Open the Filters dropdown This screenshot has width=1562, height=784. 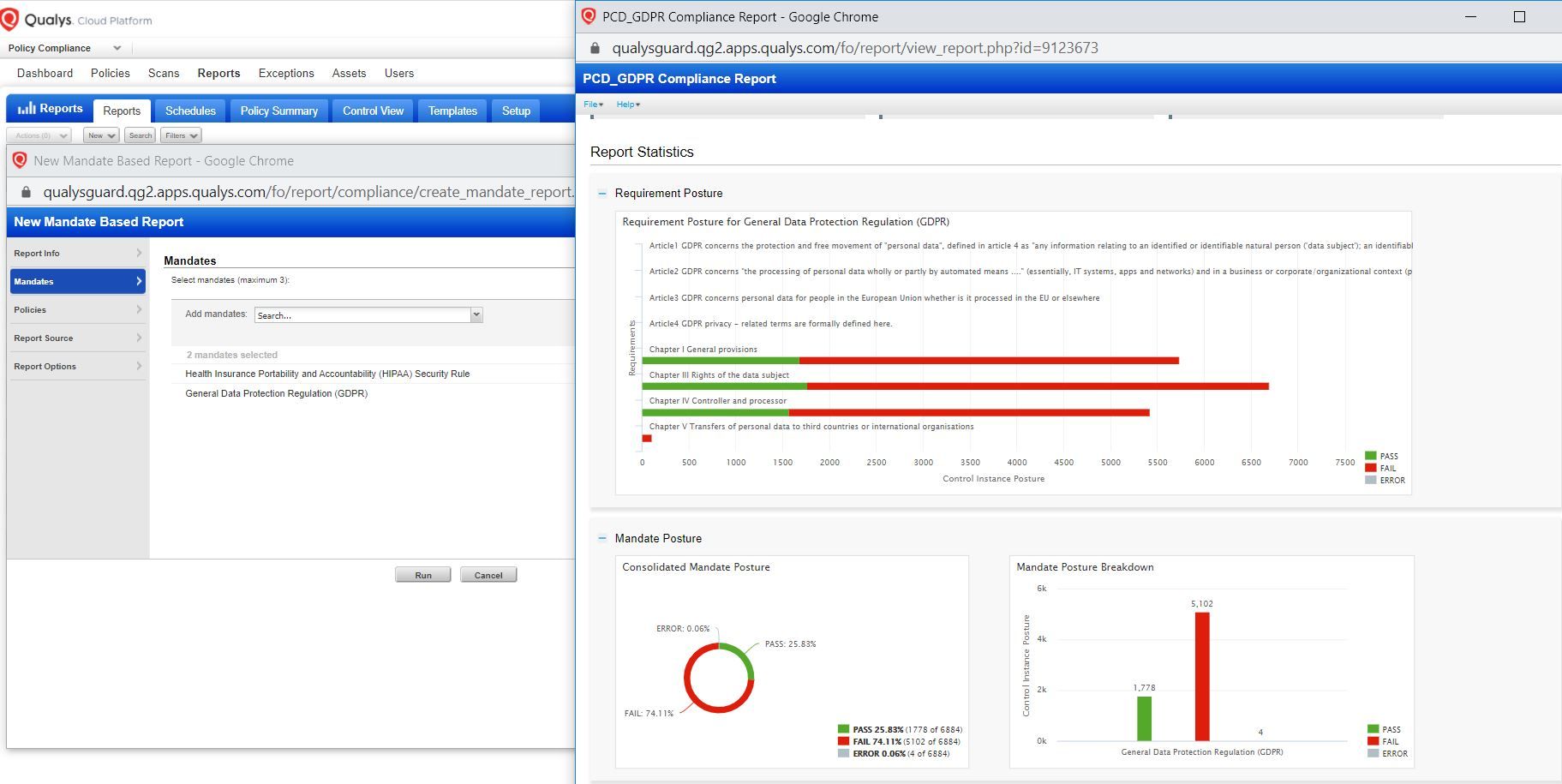(x=181, y=135)
